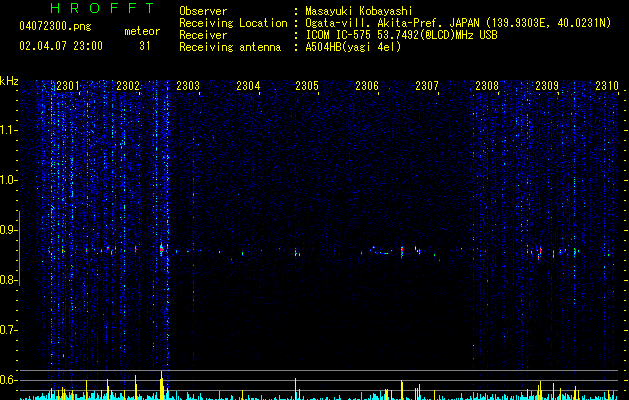This screenshot has height=400, width=629.
Task: Click the Ogata-vill. Akita-Pref. JAPAN location text
Action: pos(392,23)
